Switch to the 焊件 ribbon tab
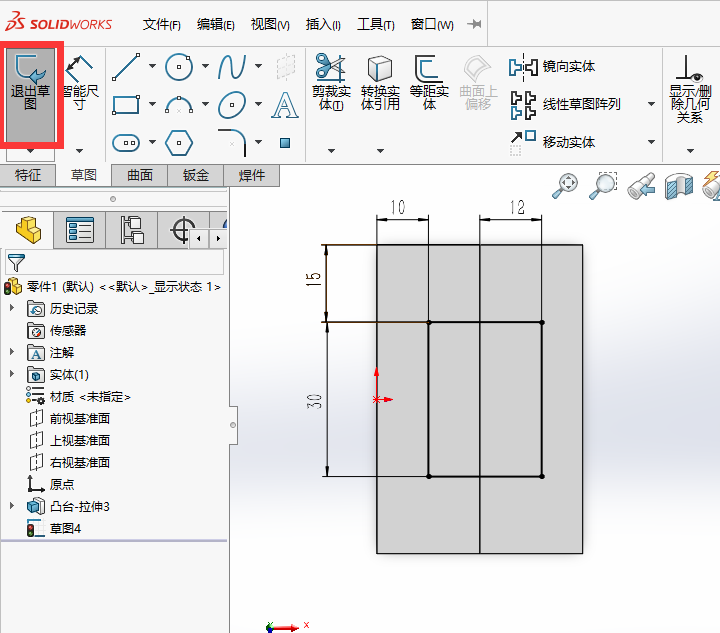This screenshot has width=720, height=633. [x=252, y=175]
